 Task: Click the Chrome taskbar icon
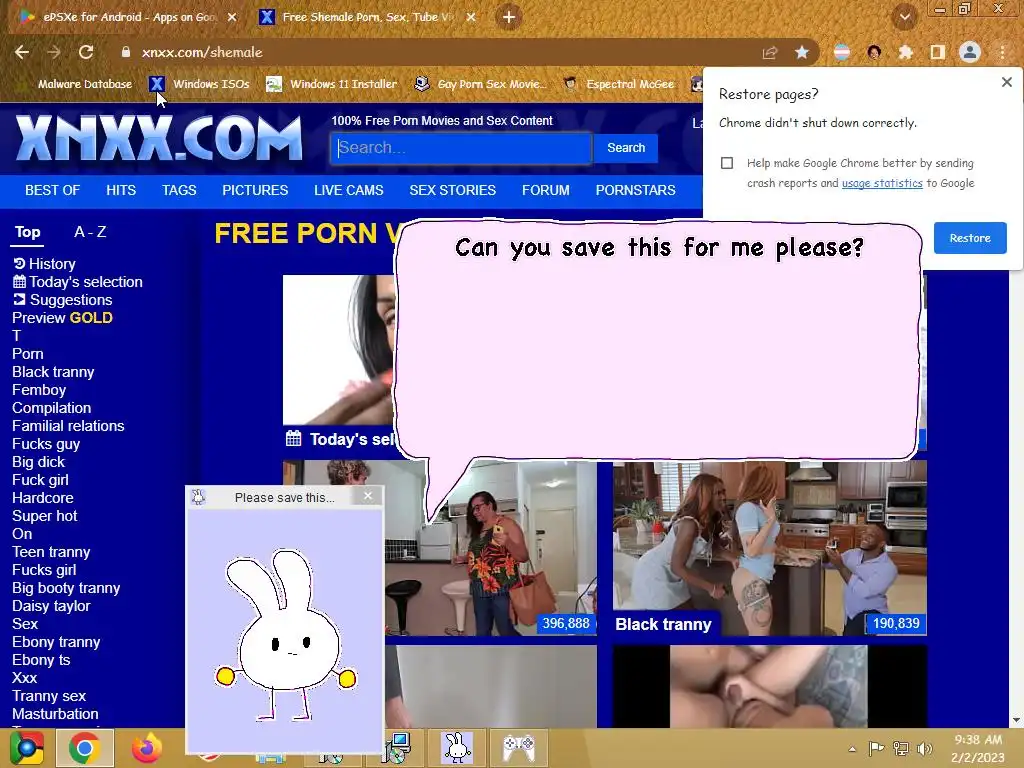(85, 748)
